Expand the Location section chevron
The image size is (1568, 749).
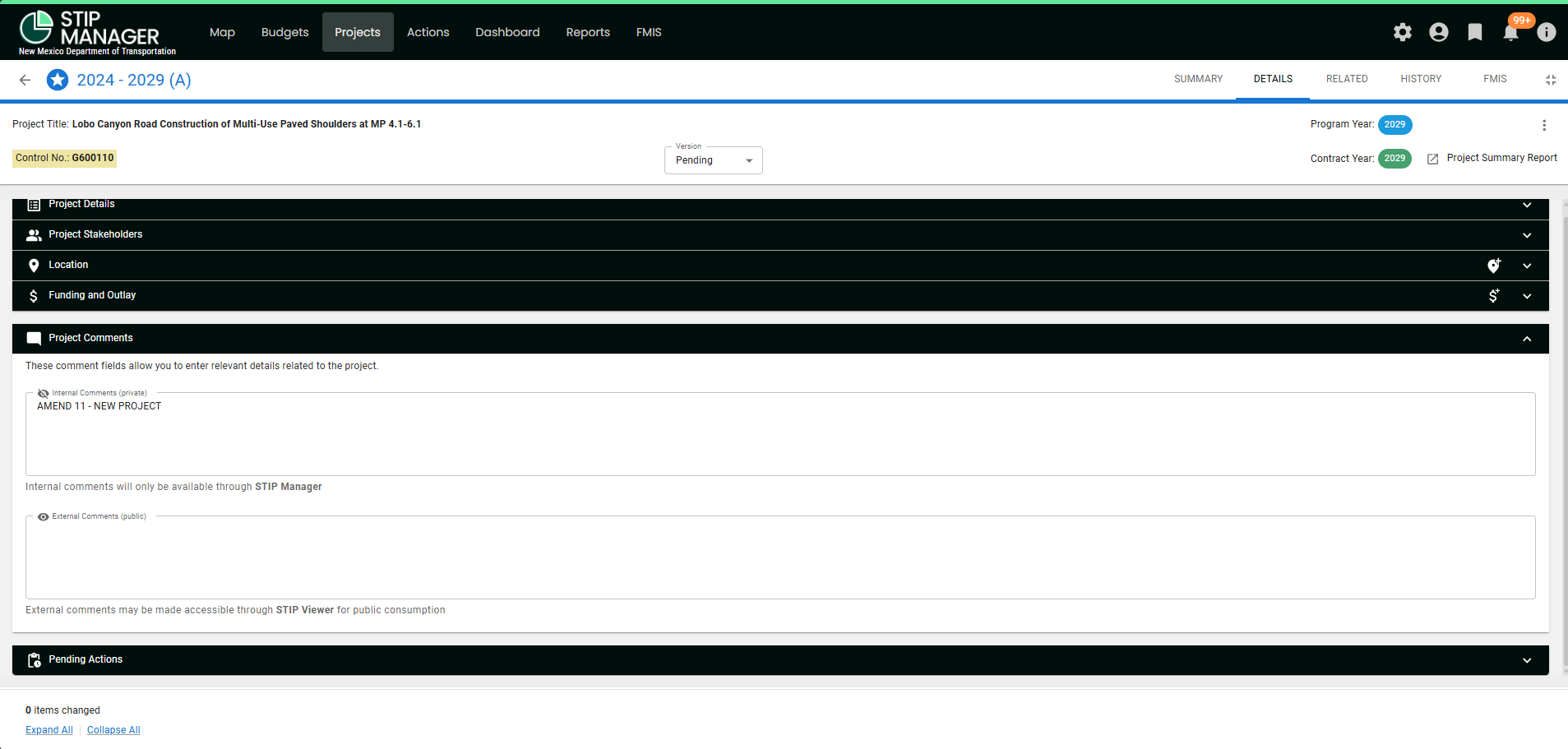tap(1527, 266)
